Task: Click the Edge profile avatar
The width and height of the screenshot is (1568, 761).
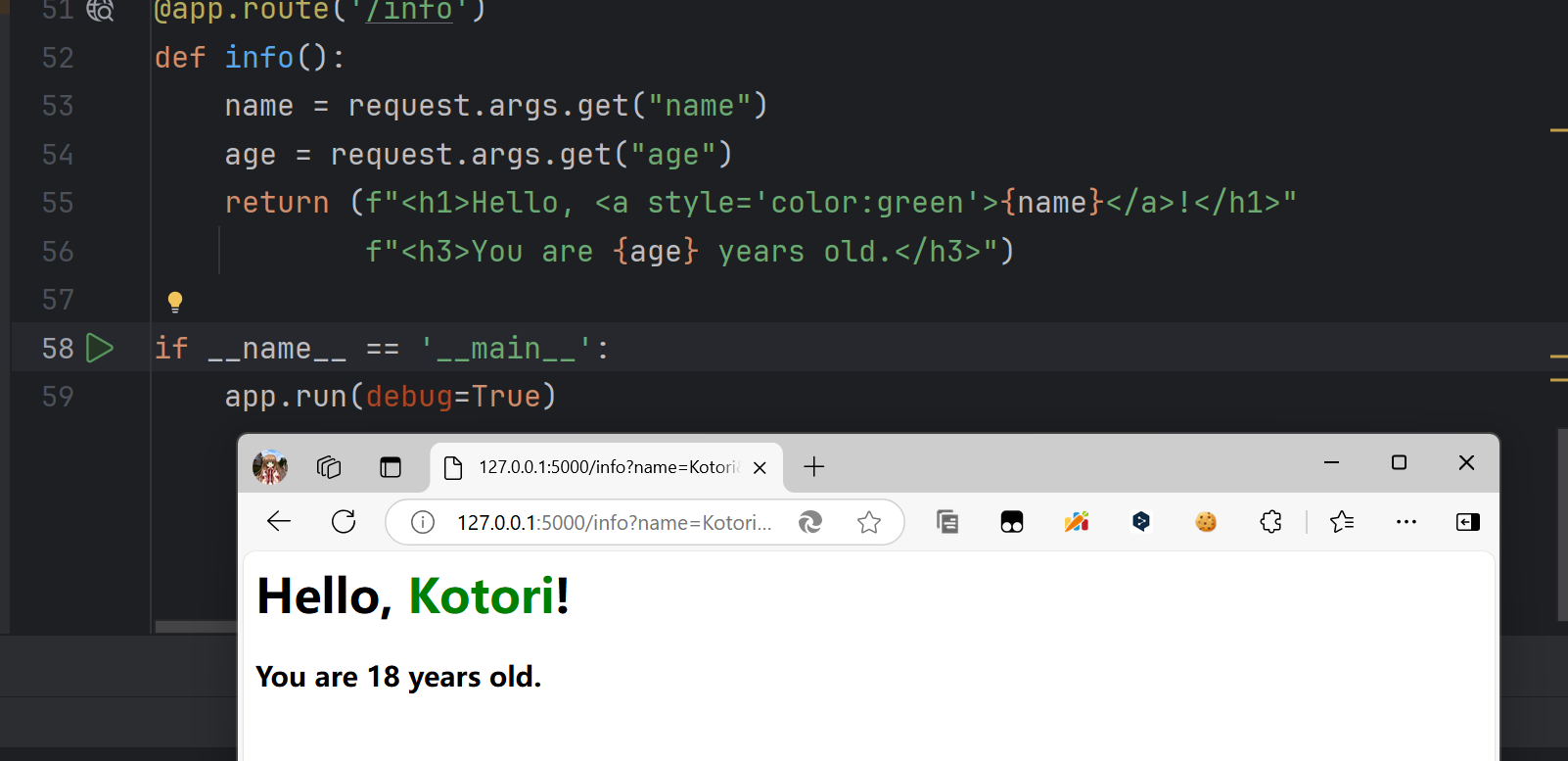Action: [270, 467]
